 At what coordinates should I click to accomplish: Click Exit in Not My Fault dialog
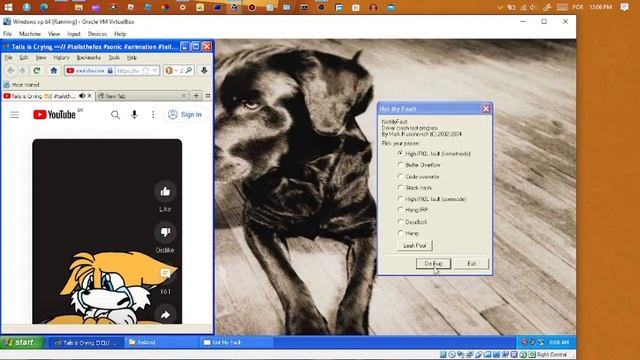click(x=471, y=264)
